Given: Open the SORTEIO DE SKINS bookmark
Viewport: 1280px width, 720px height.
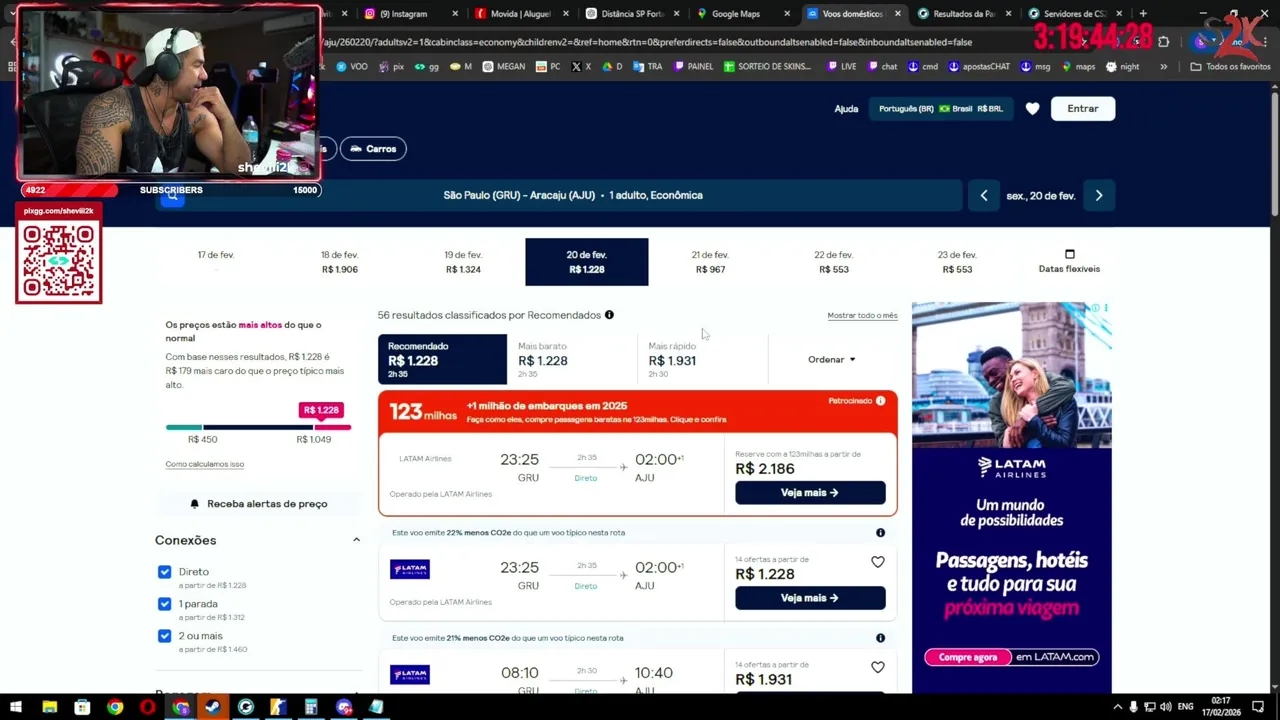Looking at the screenshot, I should (x=766, y=67).
